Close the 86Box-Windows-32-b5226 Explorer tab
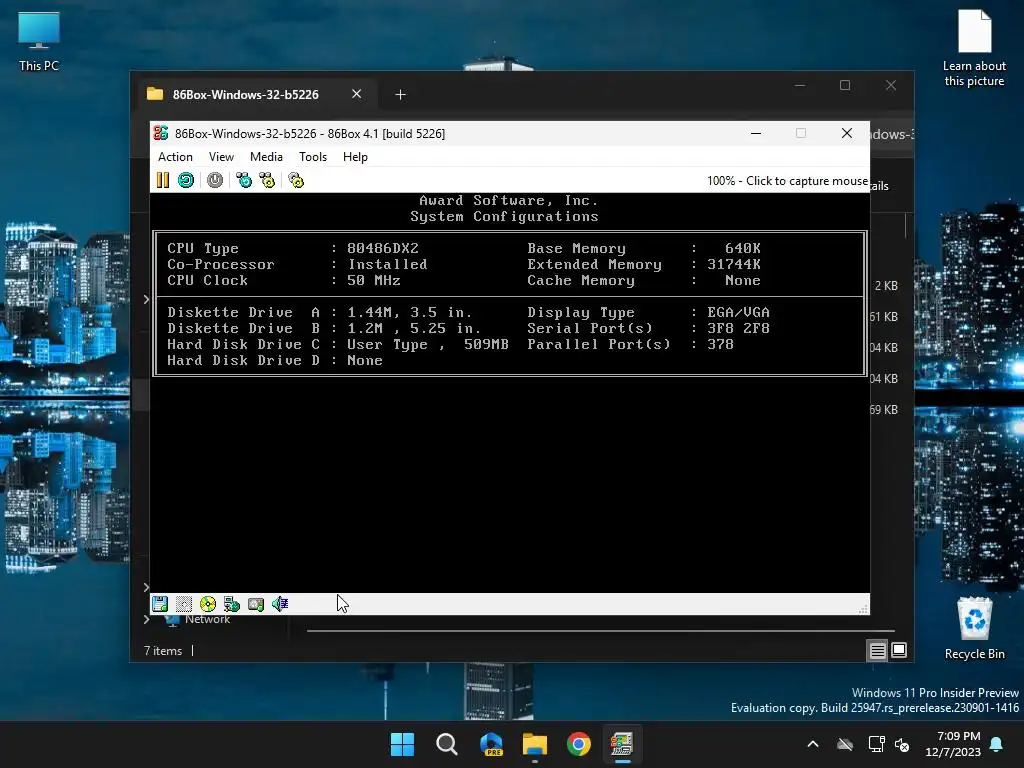The width and height of the screenshot is (1024, 768). 357,94
